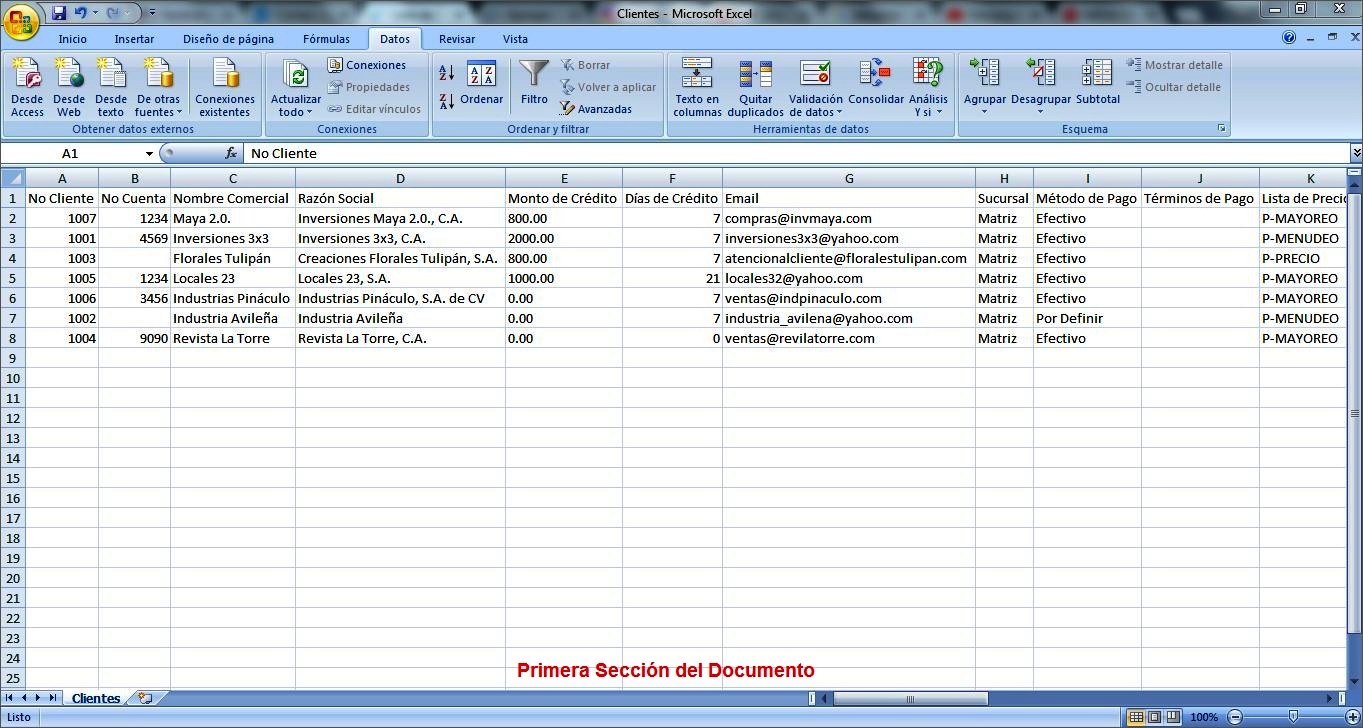The height and width of the screenshot is (728, 1363).
Task: Open Análisis Y si dropdown
Action: 928,87
